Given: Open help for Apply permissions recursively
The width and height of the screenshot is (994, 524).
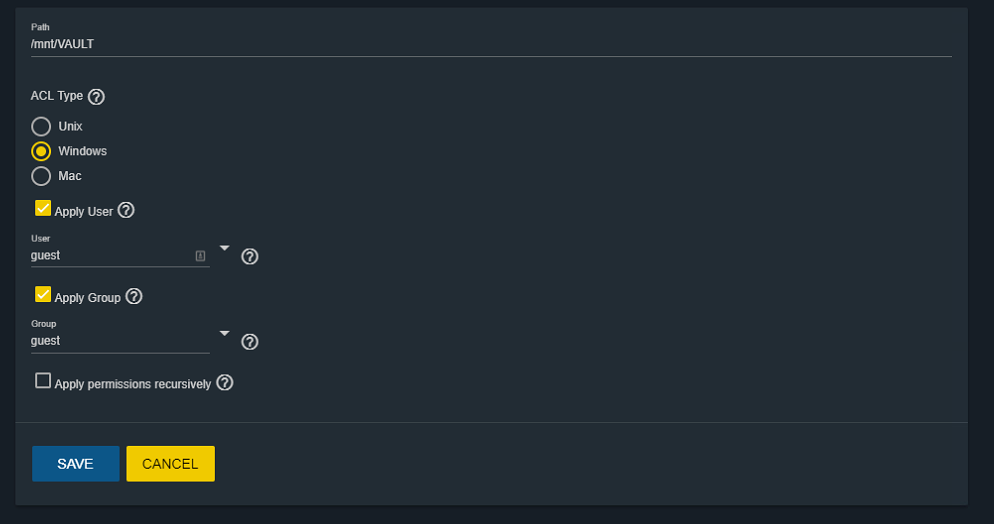Looking at the screenshot, I should [225, 382].
